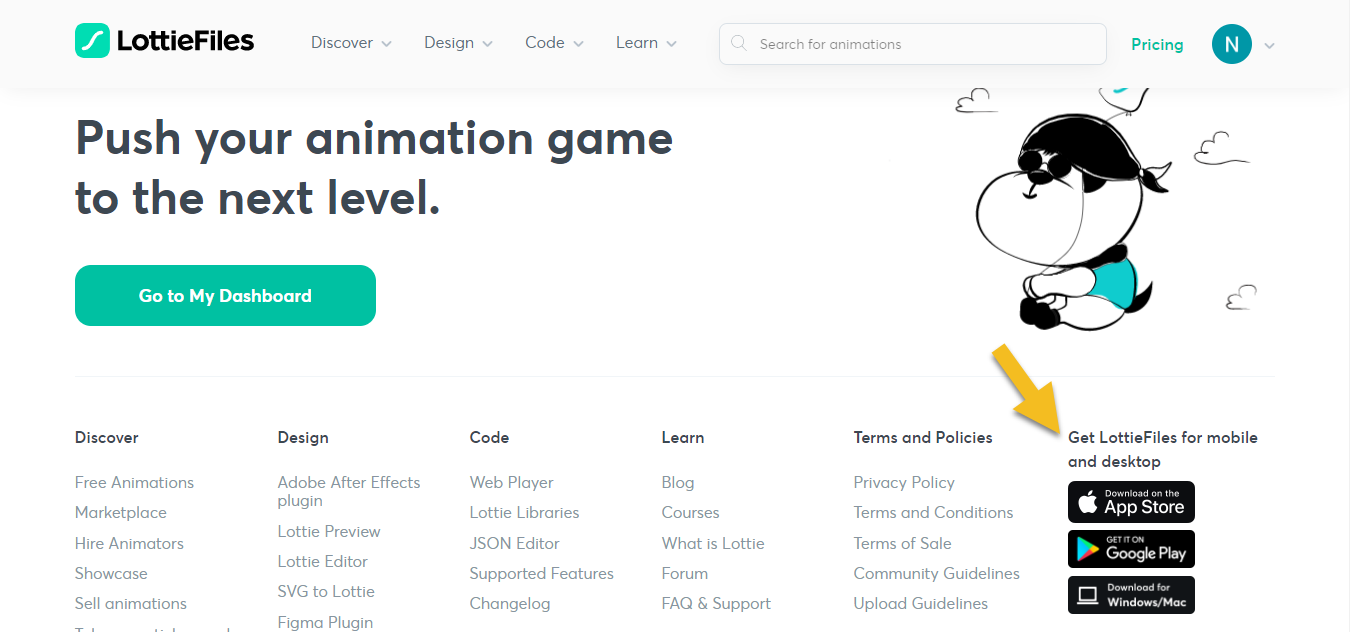The height and width of the screenshot is (632, 1350).
Task: Open Sell animations link
Action: click(131, 603)
